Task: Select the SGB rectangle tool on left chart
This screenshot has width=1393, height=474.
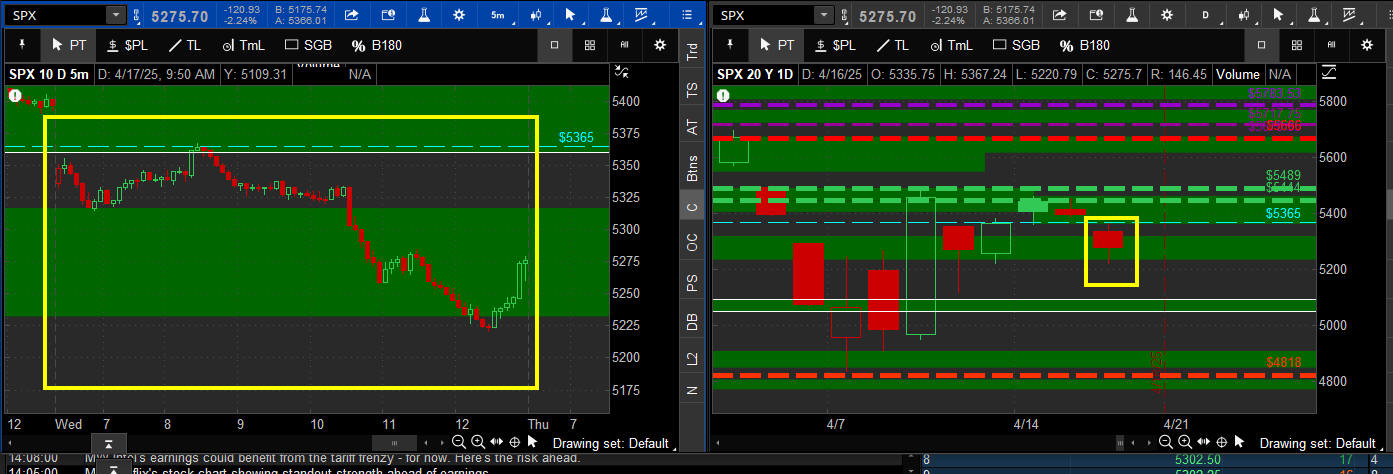Action: click(312, 45)
